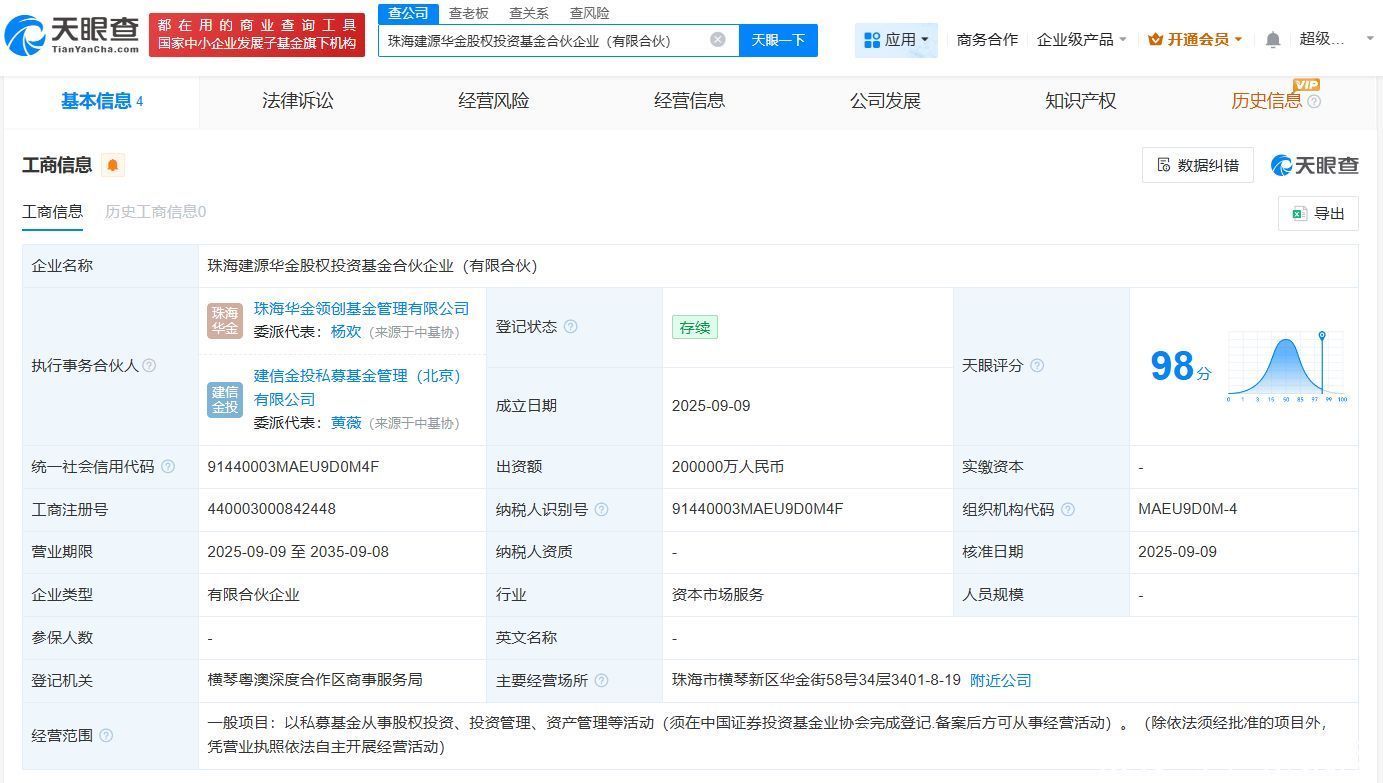Click the 导出 export button

tap(1318, 214)
